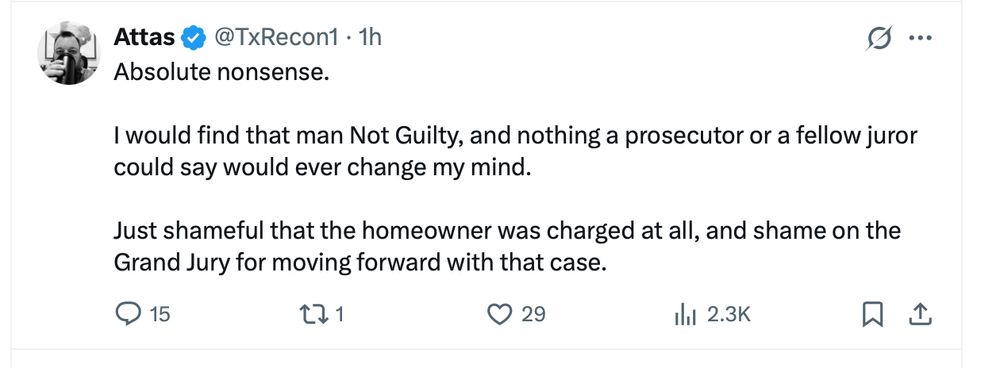Click the 2.3K view count
The image size is (1000, 368).
pos(729,314)
